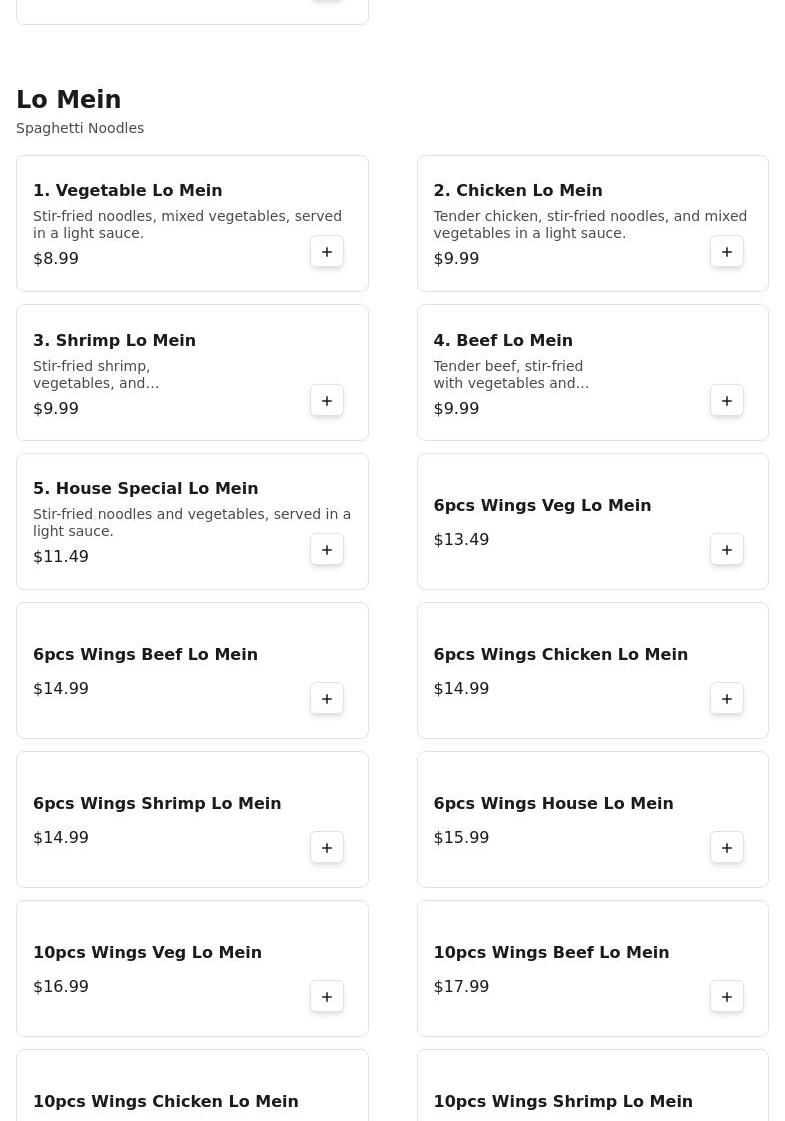Viewport: 785px width, 1121px height.
Task: Click the truncated Shrimp Lo Mein description
Action: (x=96, y=375)
